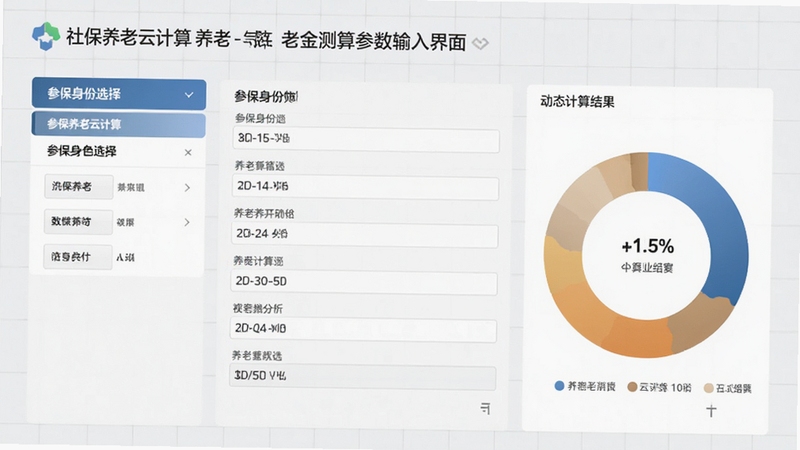Click the +1.5% center value
The height and width of the screenshot is (450, 800).
click(x=647, y=246)
